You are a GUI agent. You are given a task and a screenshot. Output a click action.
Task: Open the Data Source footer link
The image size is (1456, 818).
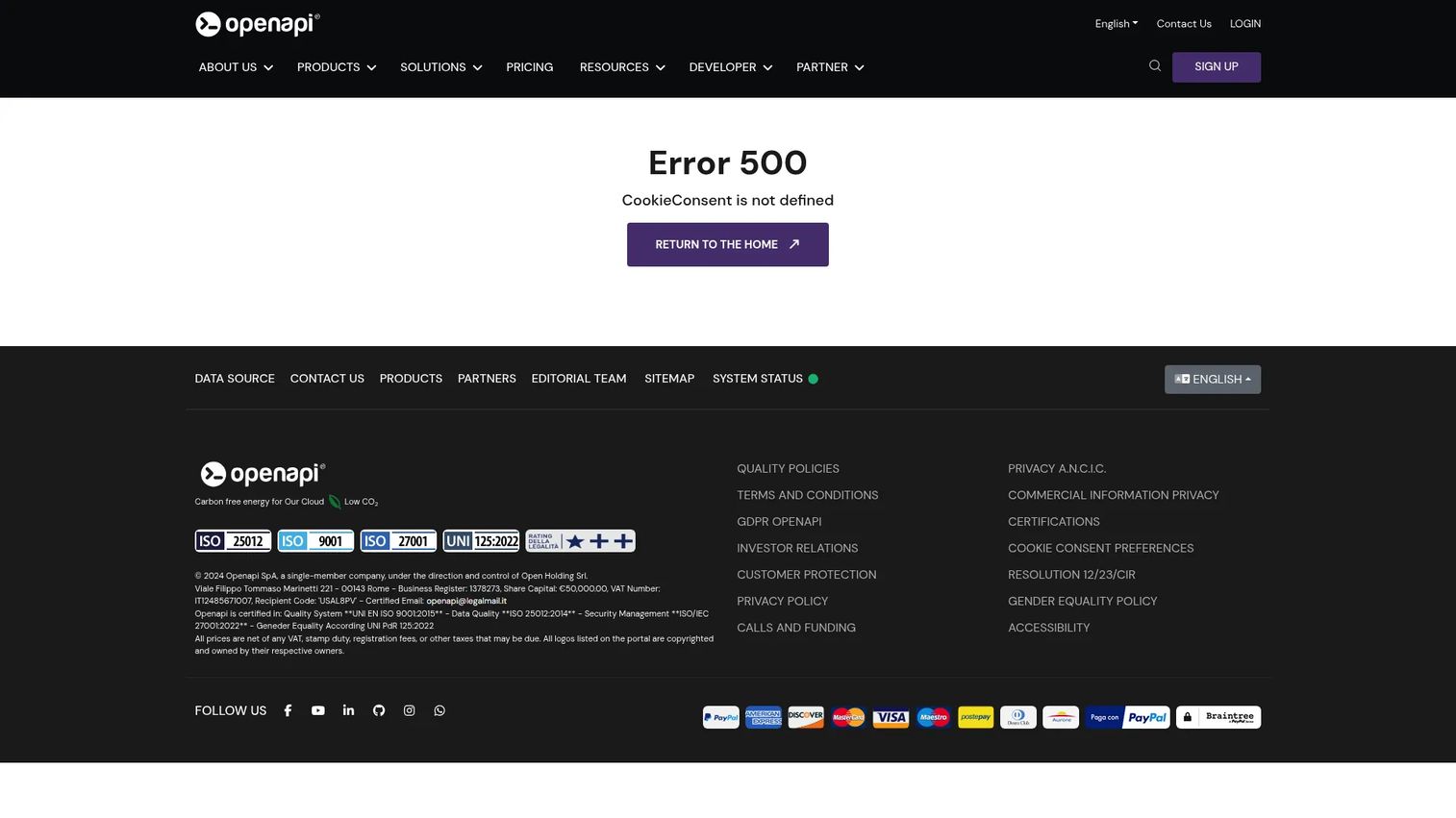click(235, 379)
